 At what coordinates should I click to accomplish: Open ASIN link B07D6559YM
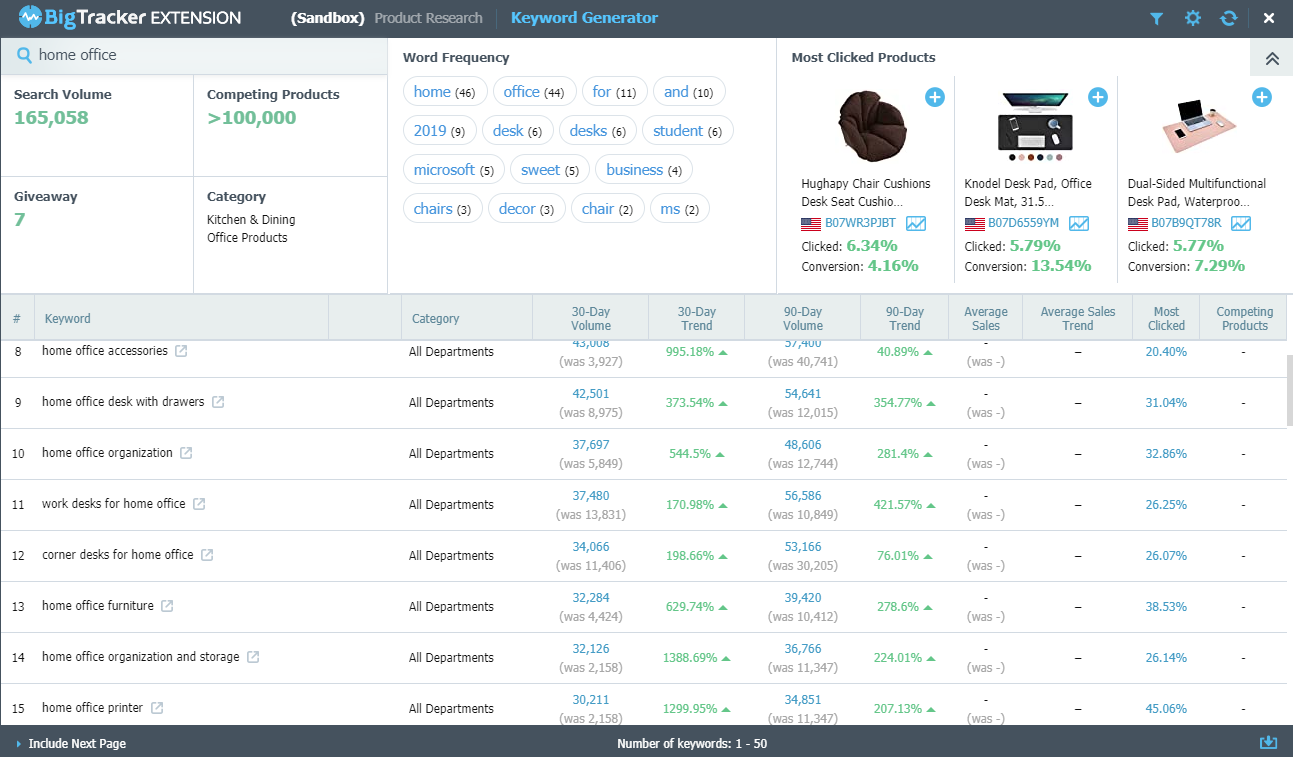coord(1023,224)
